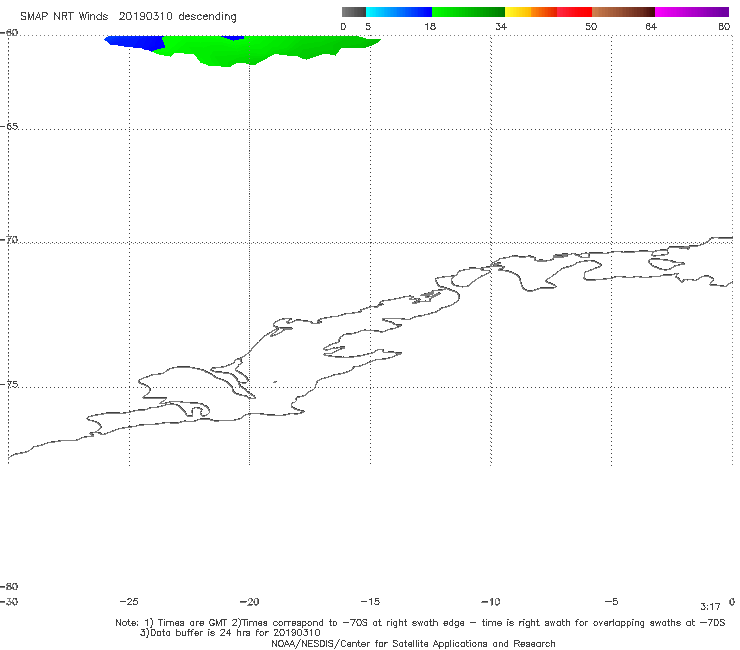Click the green segment of the color bar
The image size is (740, 650).
click(468, 12)
